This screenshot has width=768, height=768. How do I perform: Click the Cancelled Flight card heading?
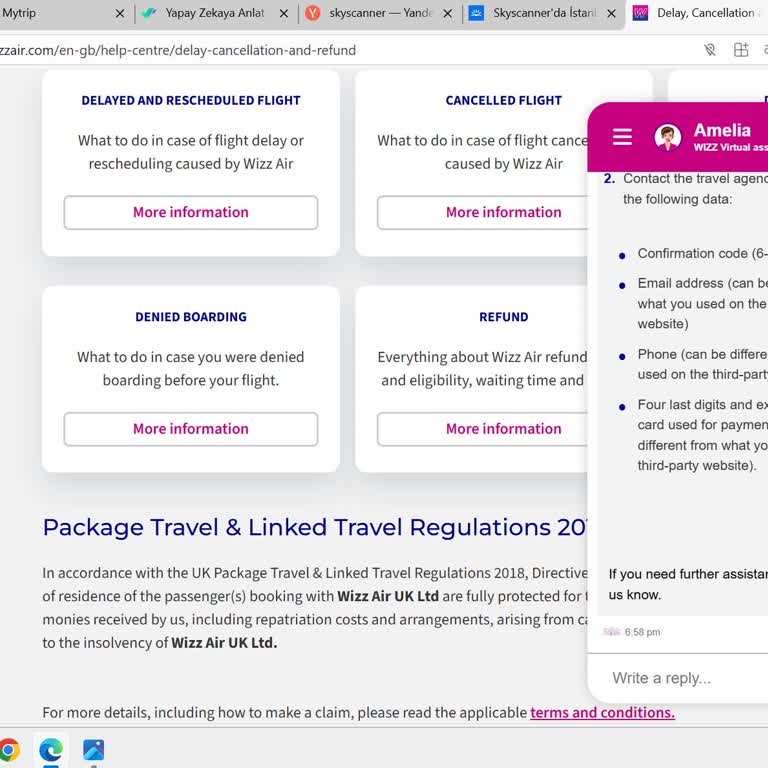[504, 100]
